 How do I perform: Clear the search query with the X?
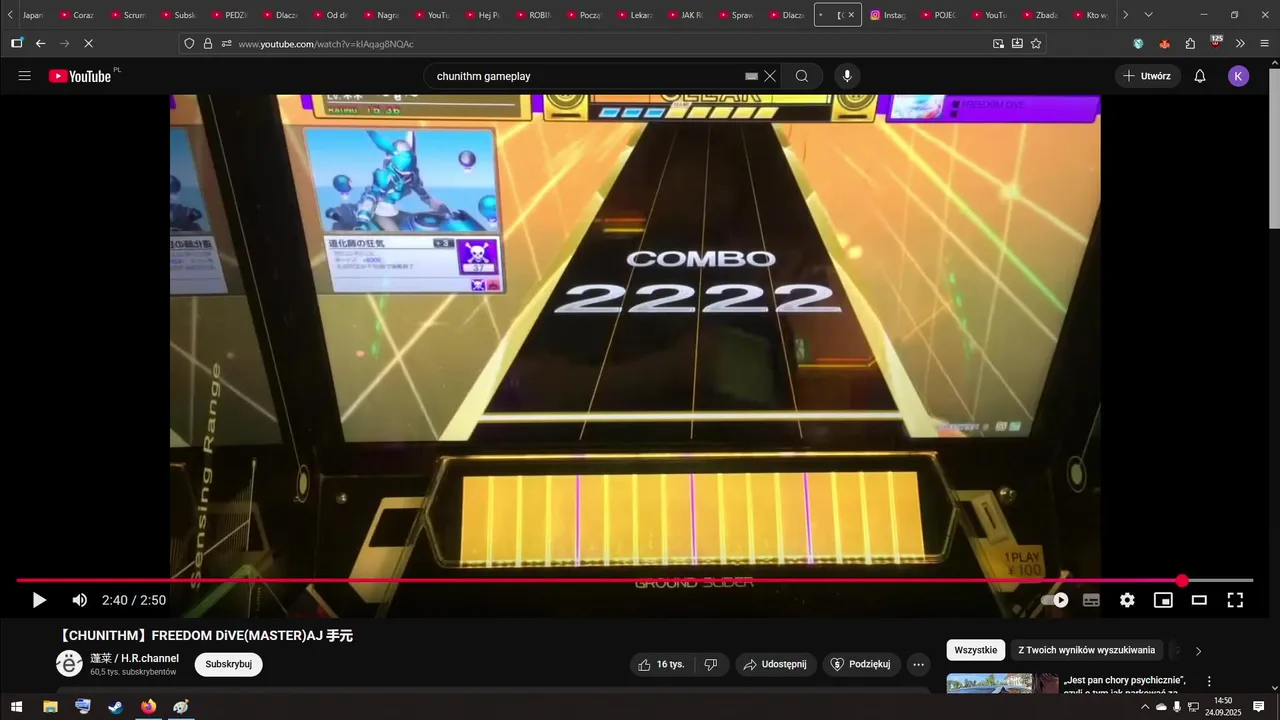[x=770, y=76]
